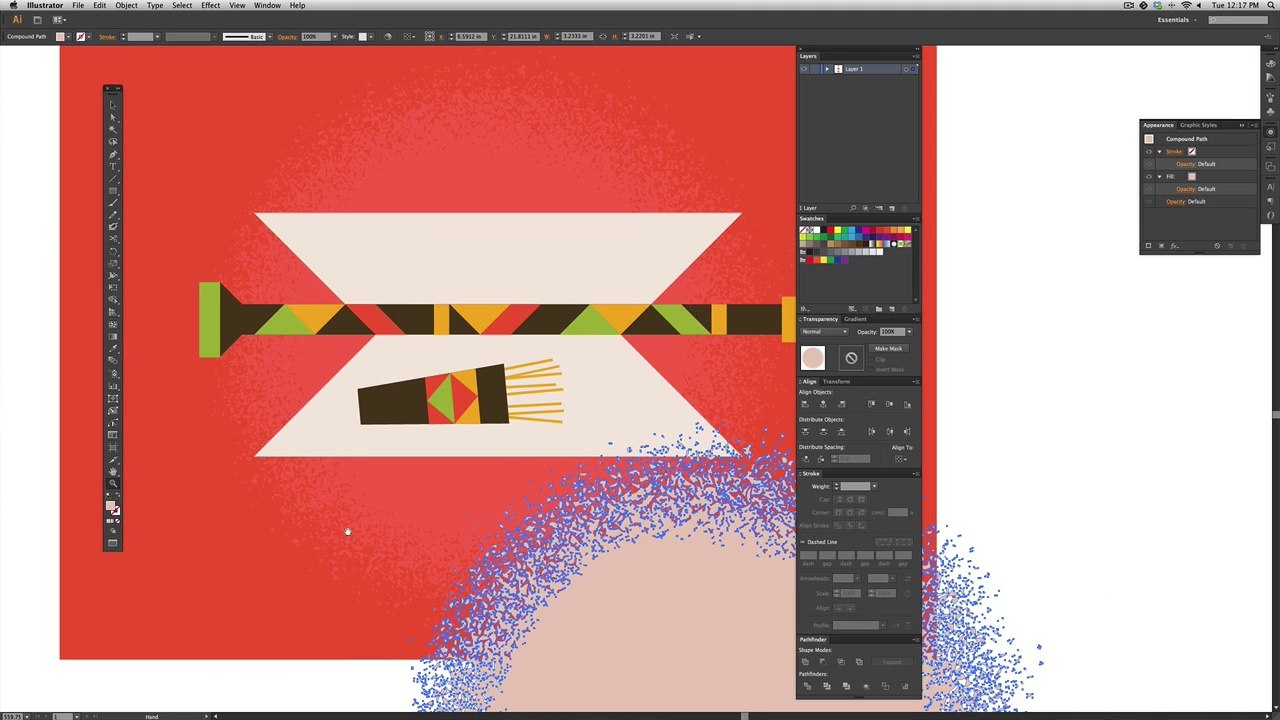
Task: Expand Layer 1 with its disclosure triangle
Action: (x=827, y=69)
